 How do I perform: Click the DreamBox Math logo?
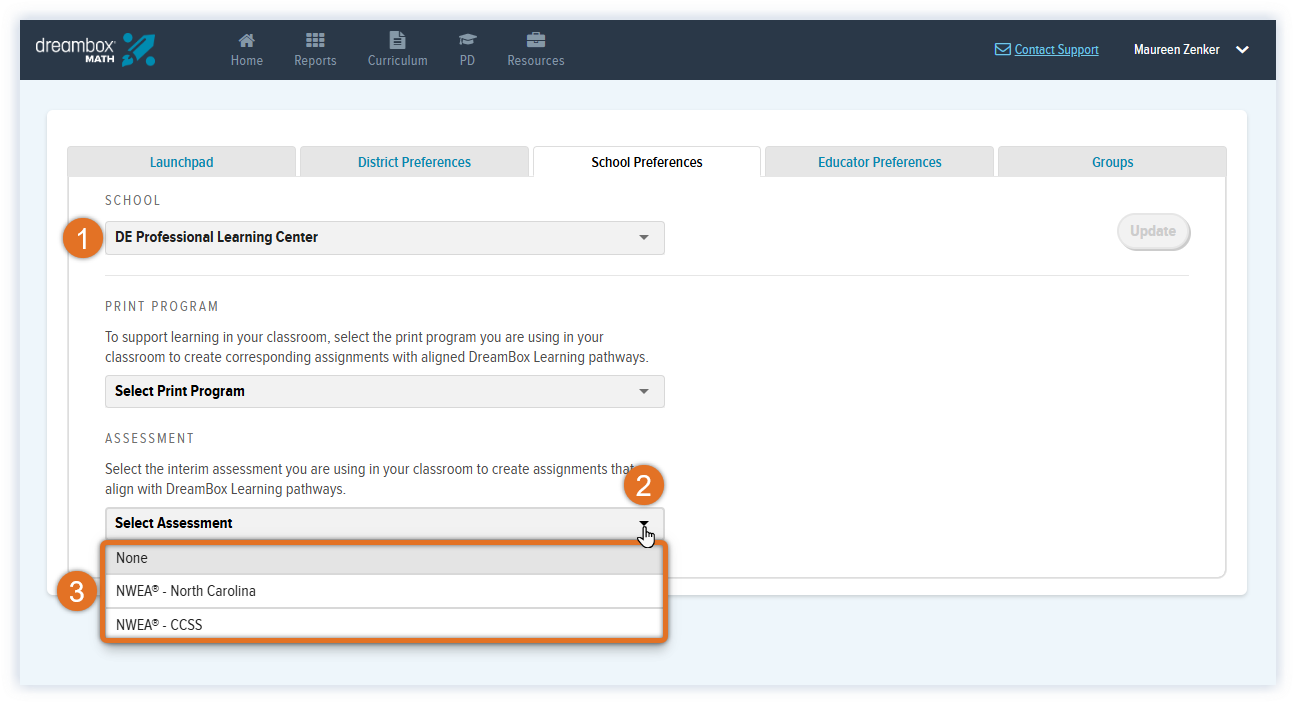click(95, 49)
